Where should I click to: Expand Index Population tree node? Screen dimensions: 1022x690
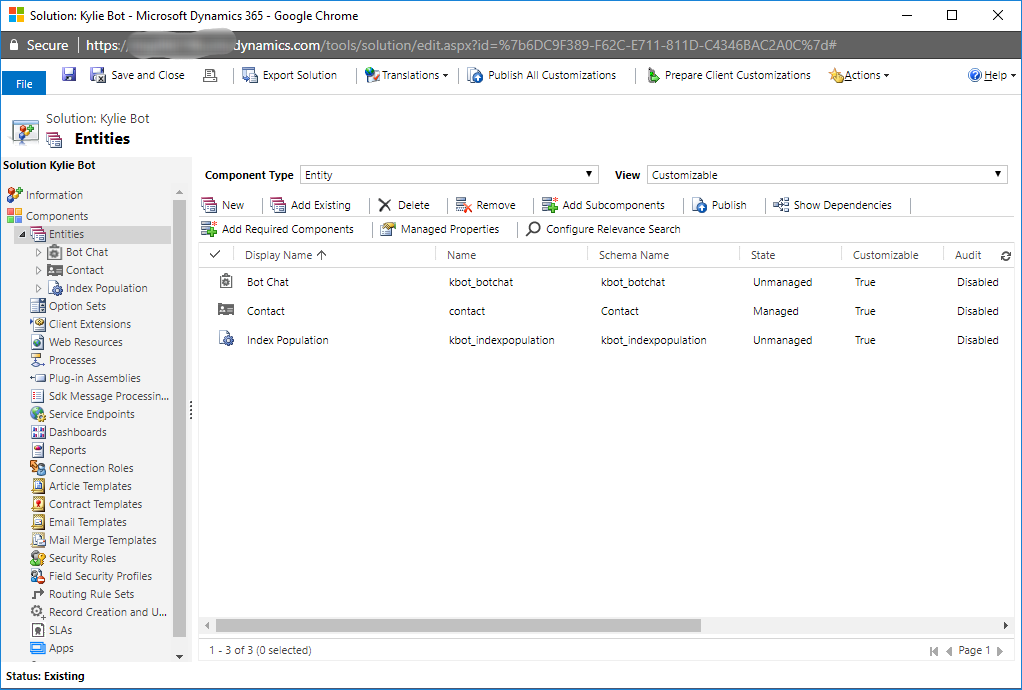tap(38, 288)
